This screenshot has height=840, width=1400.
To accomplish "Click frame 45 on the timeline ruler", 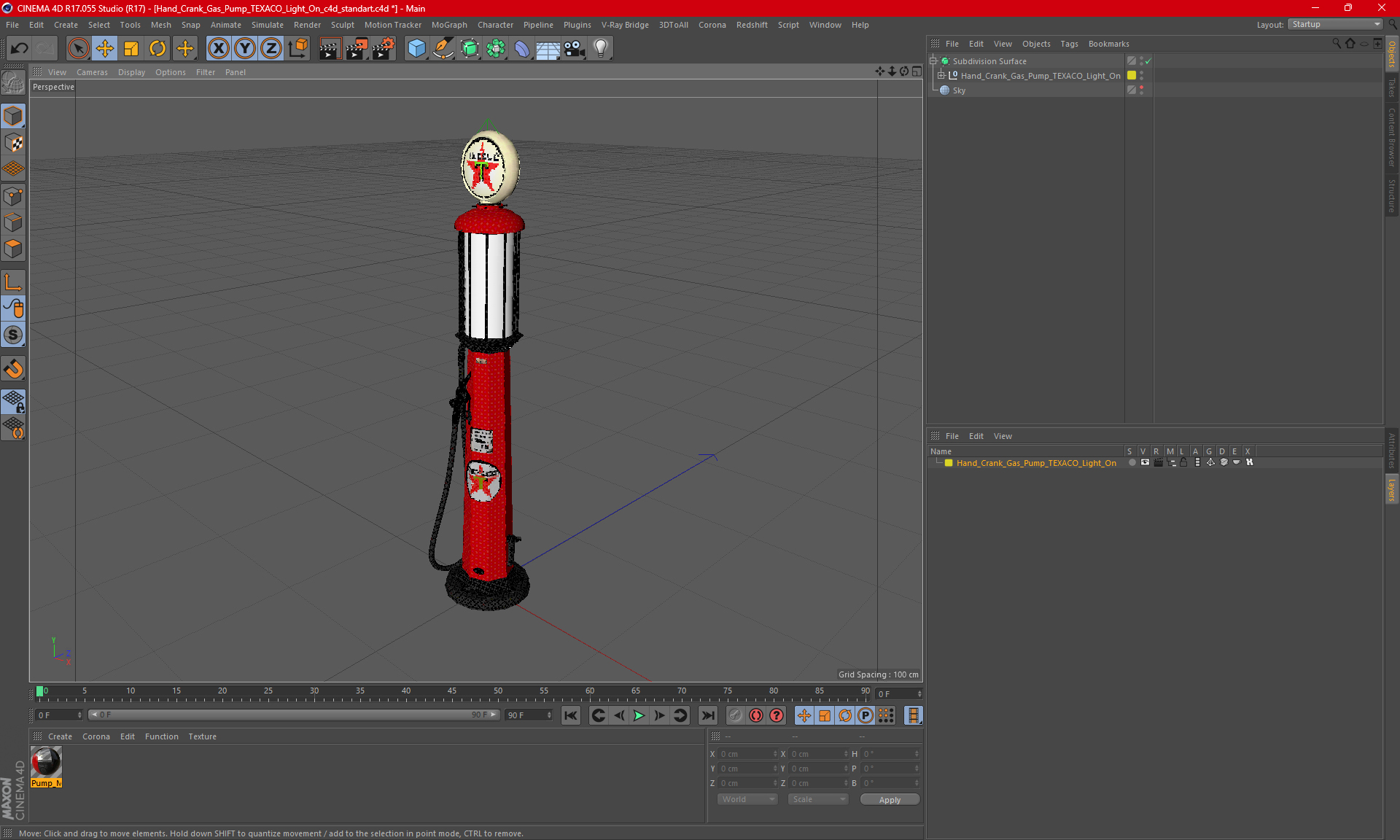I will coord(452,691).
